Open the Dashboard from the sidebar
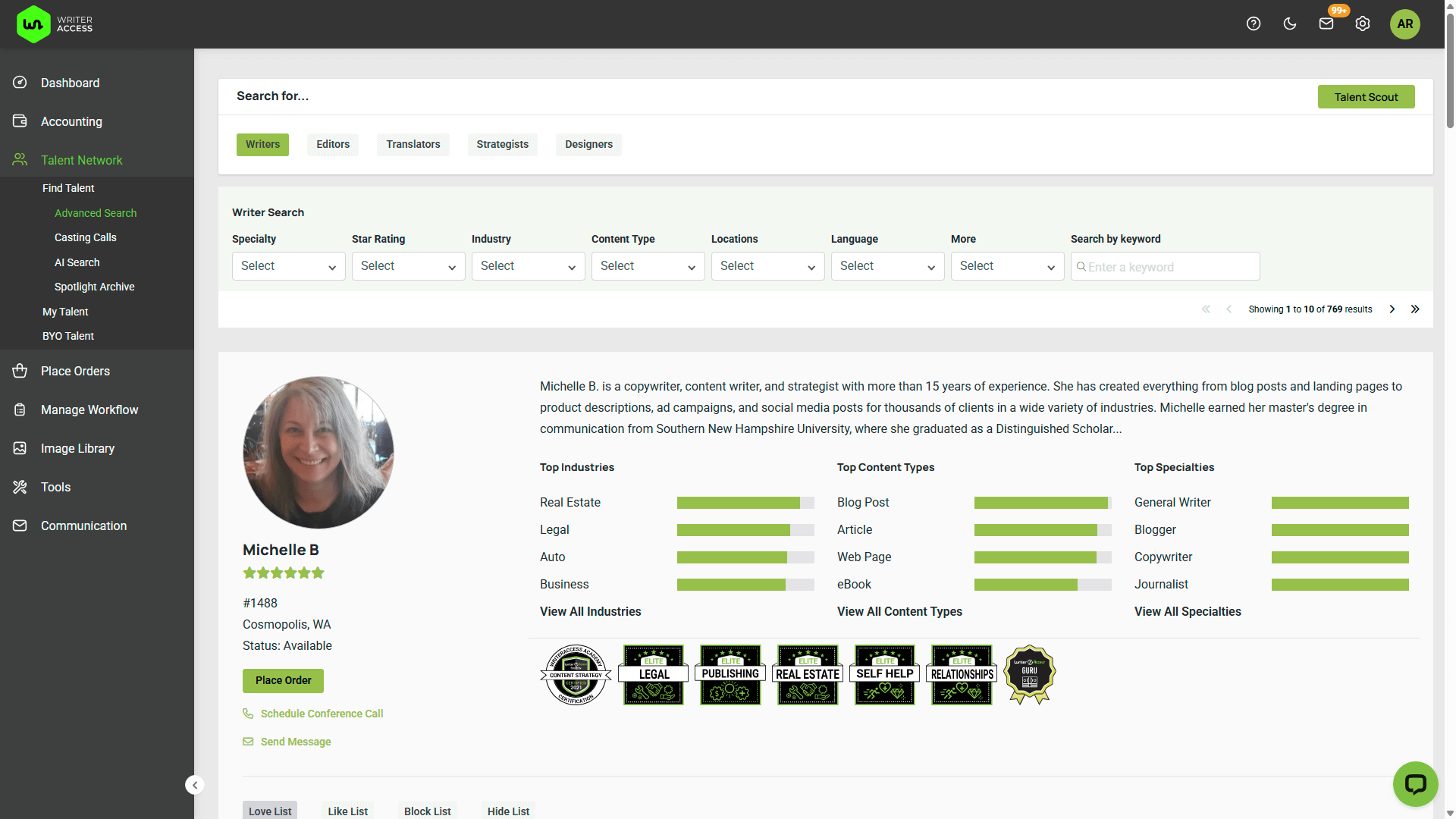 (x=70, y=83)
